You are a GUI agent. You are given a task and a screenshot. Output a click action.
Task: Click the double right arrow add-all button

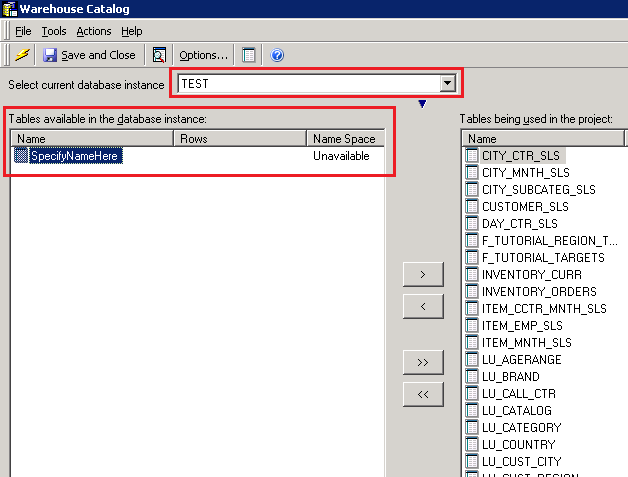pos(422,361)
